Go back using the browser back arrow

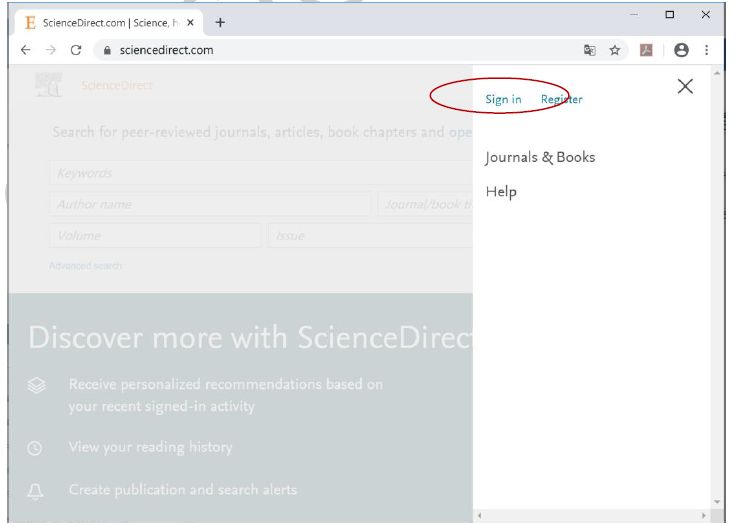coord(25,50)
